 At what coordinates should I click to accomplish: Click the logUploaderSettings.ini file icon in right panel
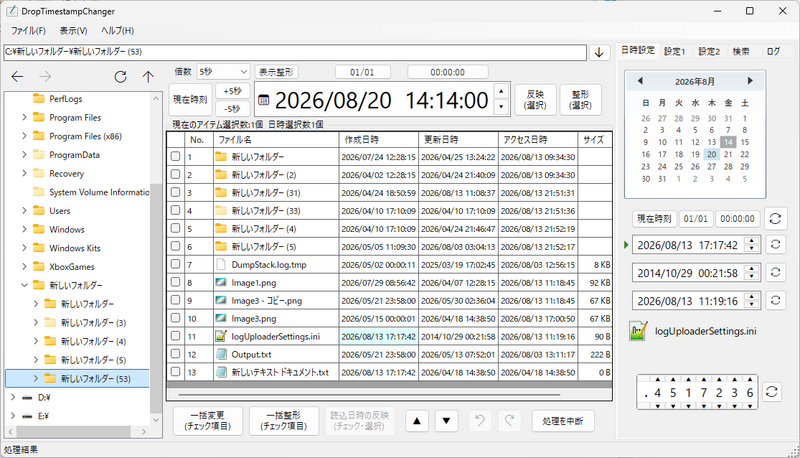638,331
